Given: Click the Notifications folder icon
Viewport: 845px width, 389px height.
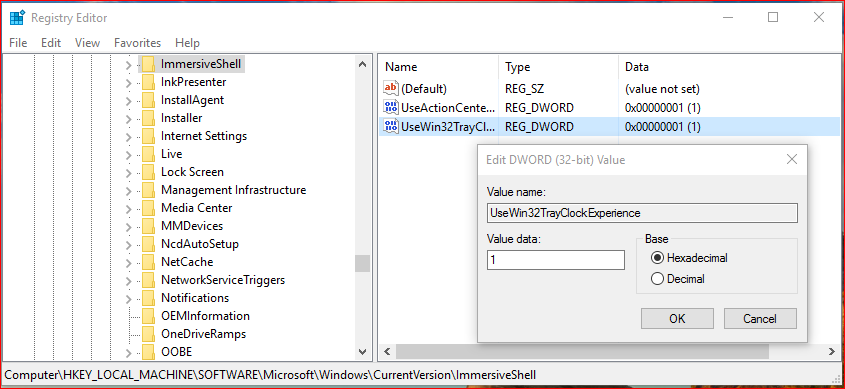Looking at the screenshot, I should tap(148, 298).
